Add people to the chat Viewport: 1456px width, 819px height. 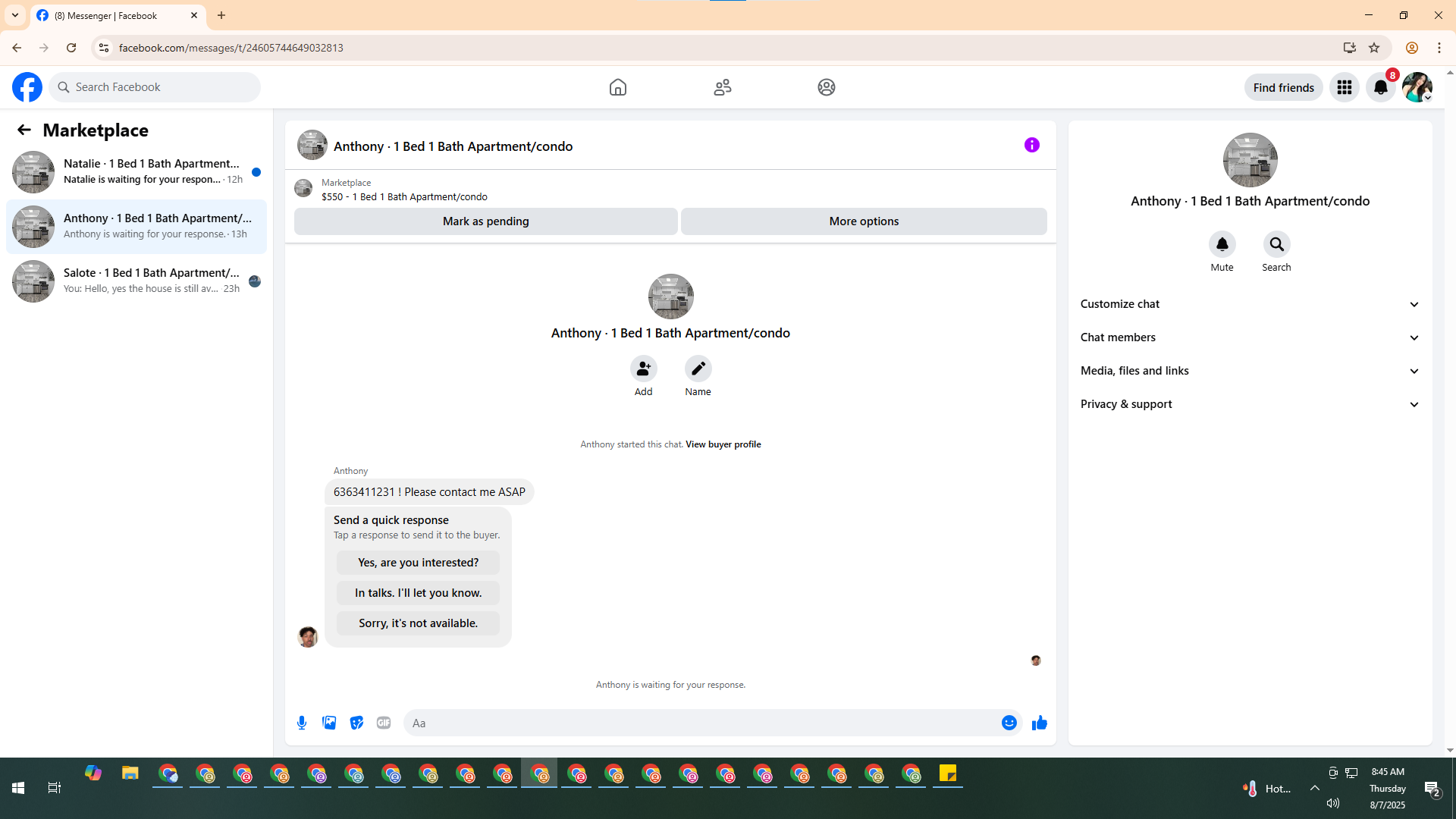644,369
